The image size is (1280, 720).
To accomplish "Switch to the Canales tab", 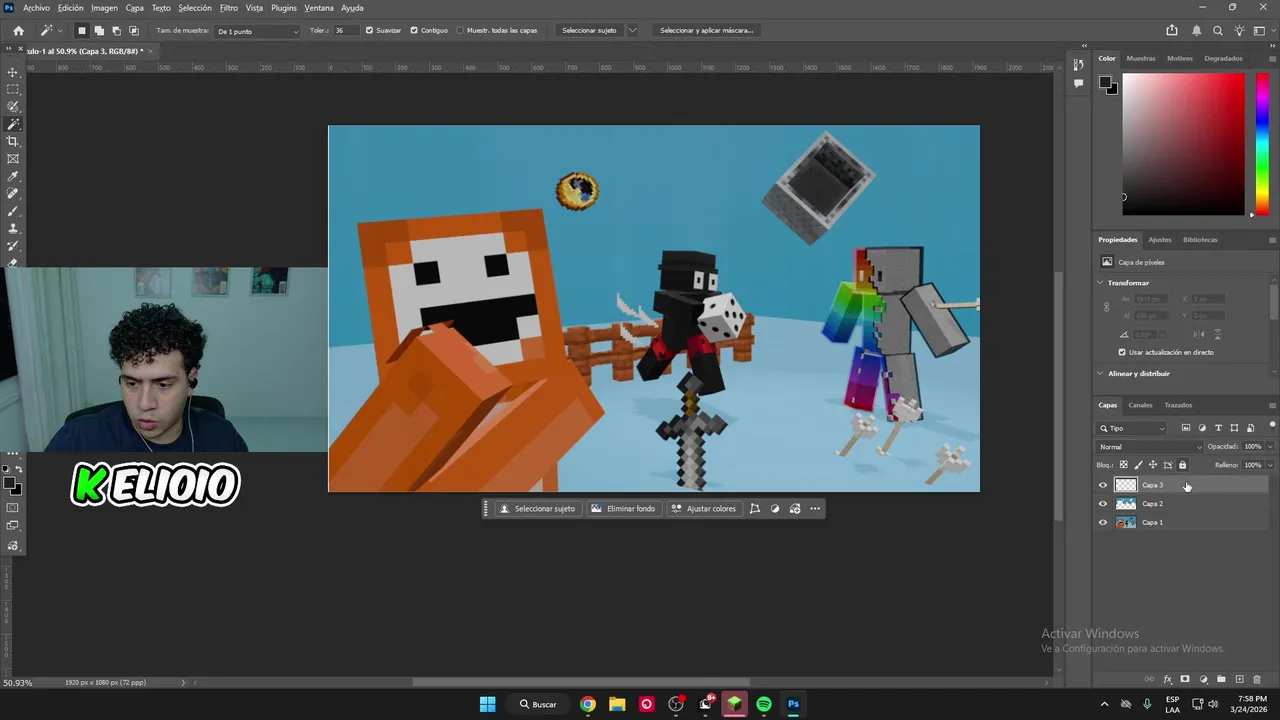I will coord(1140,405).
